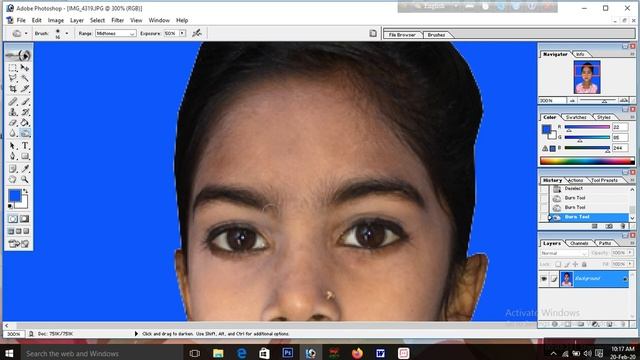This screenshot has height=360, width=640.
Task: Open the Brushes tab in palette well
Action: pyautogui.click(x=436, y=35)
